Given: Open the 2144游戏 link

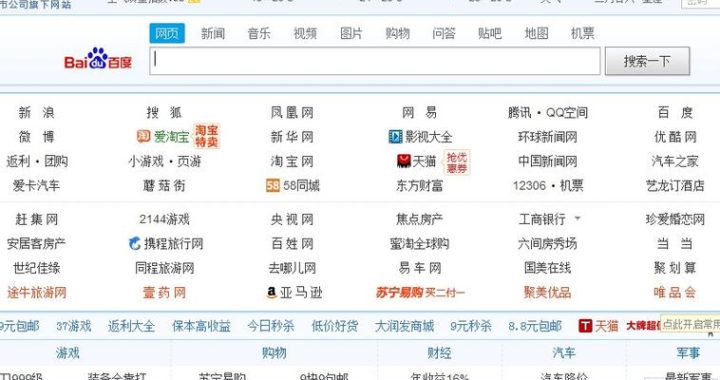Looking at the screenshot, I should tap(164, 219).
